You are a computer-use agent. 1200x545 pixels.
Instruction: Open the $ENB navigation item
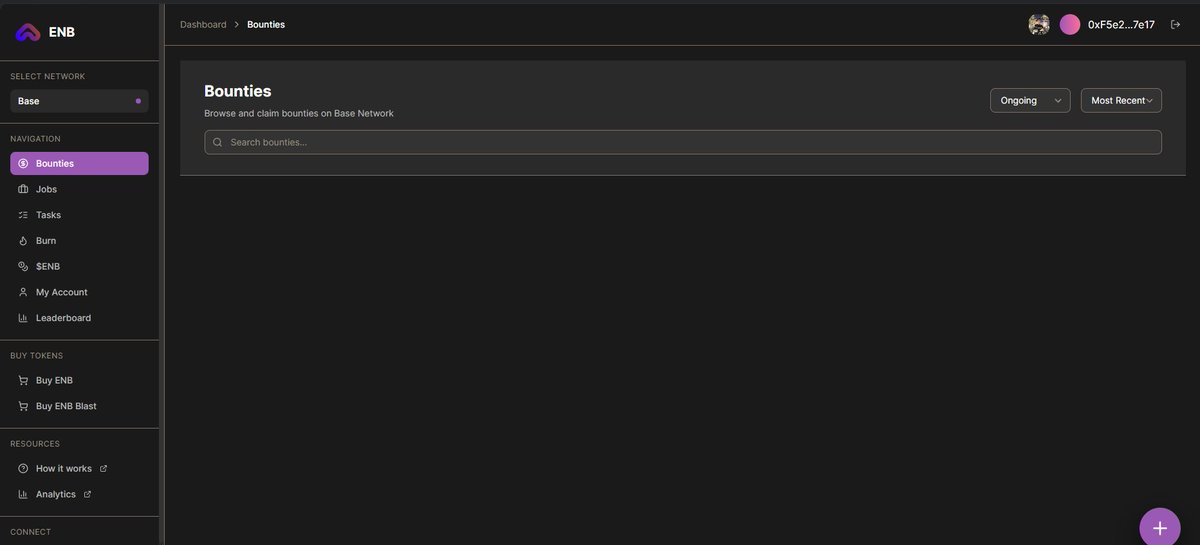pos(79,267)
